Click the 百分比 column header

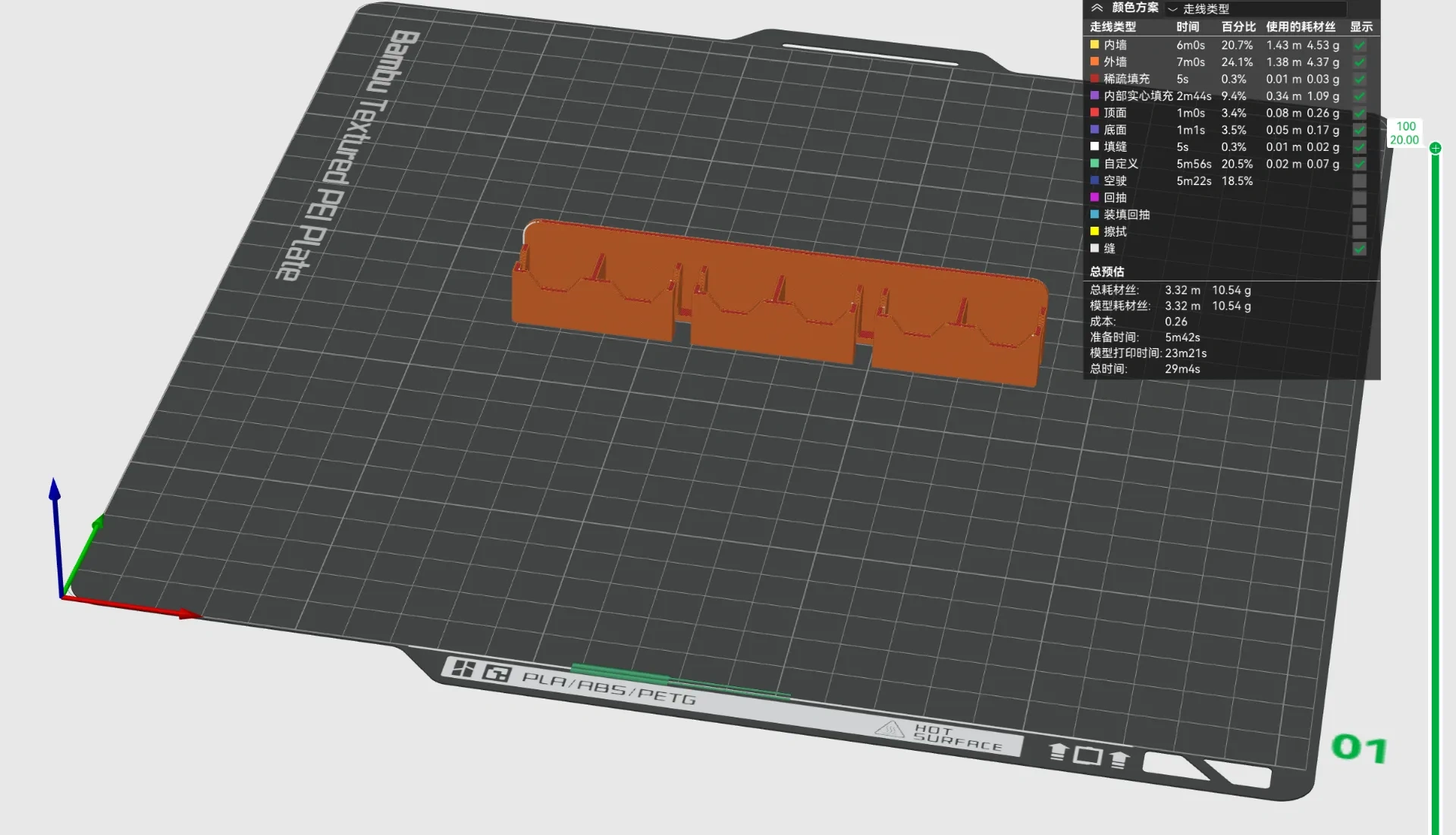[1238, 27]
